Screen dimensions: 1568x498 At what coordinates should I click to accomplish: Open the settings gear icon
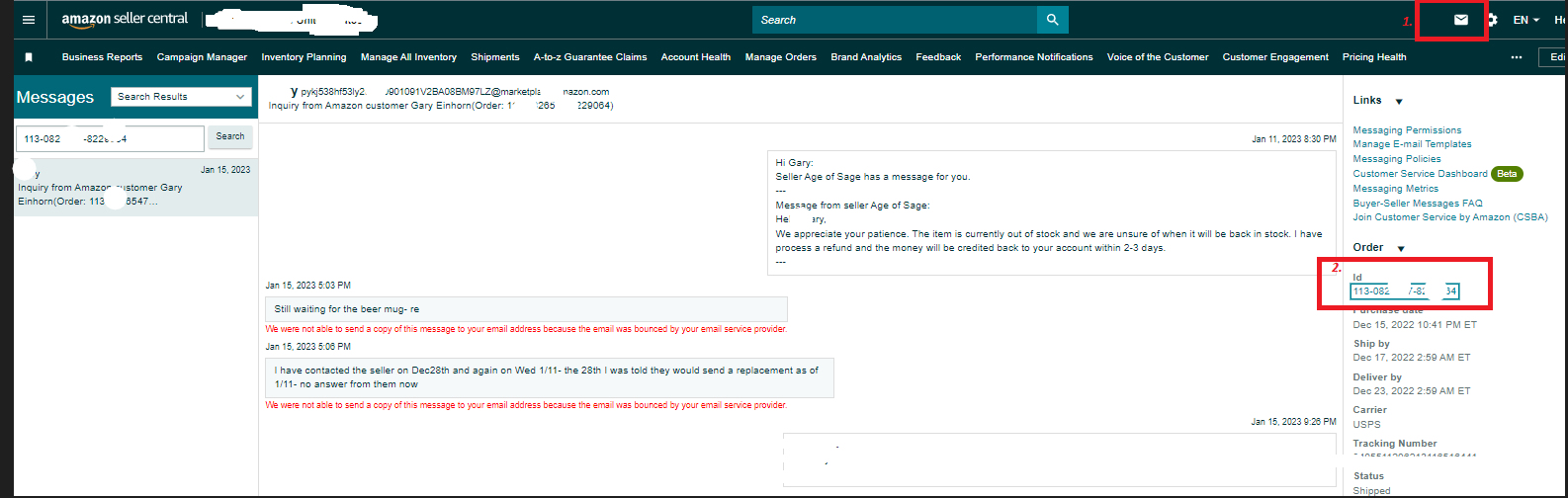tap(1492, 20)
